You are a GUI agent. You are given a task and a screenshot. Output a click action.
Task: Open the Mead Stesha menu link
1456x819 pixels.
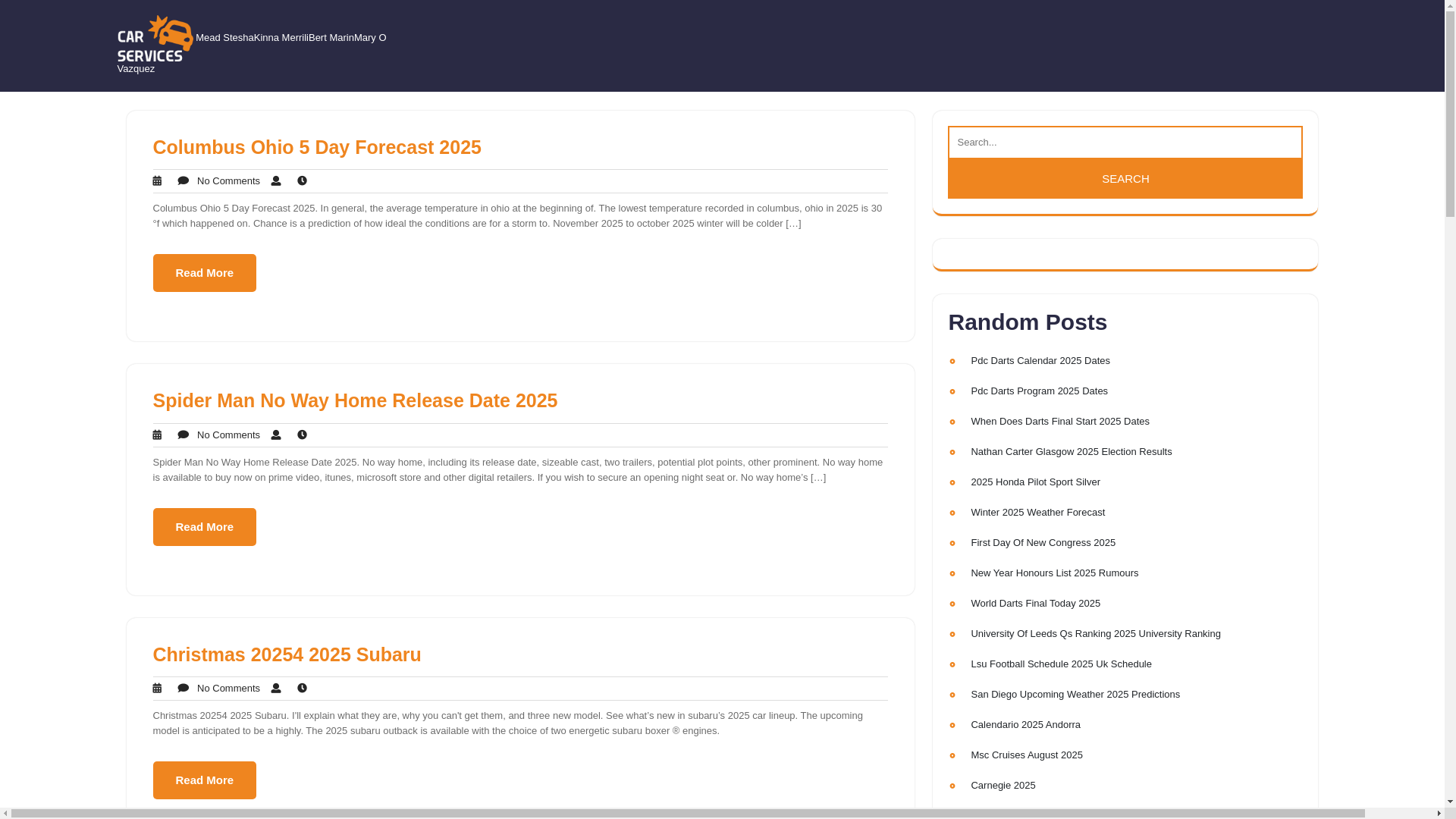click(224, 38)
